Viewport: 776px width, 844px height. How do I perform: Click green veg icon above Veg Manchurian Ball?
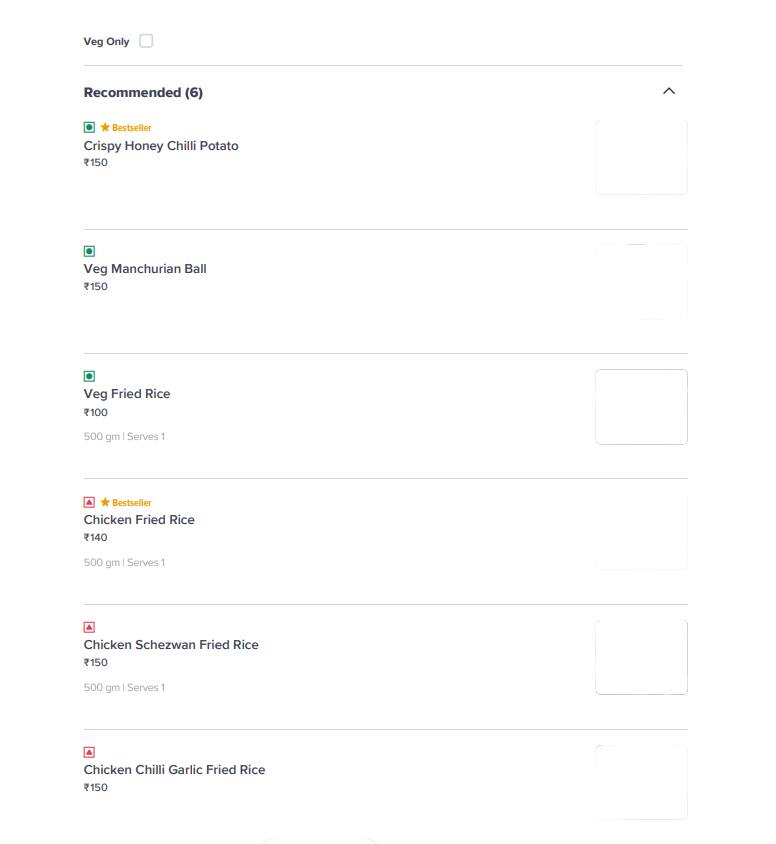pyautogui.click(x=89, y=251)
